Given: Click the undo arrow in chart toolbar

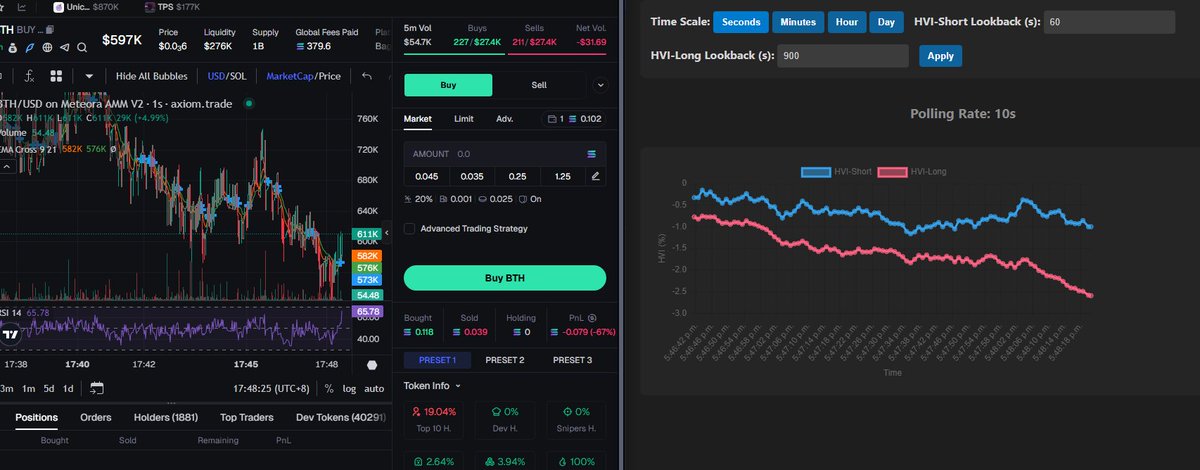Looking at the screenshot, I should click(x=367, y=76).
